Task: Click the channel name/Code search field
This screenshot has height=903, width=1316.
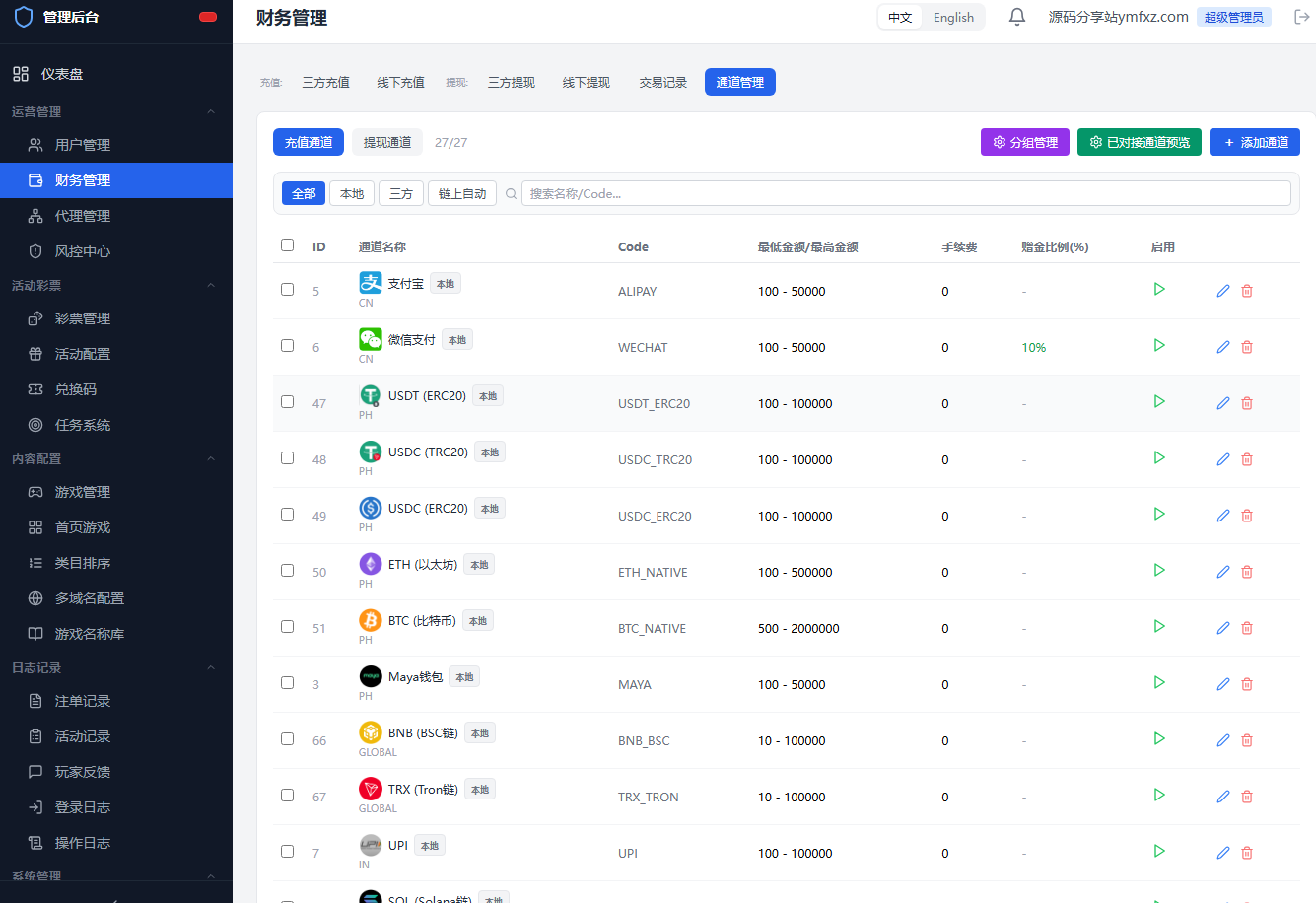Action: tap(906, 193)
